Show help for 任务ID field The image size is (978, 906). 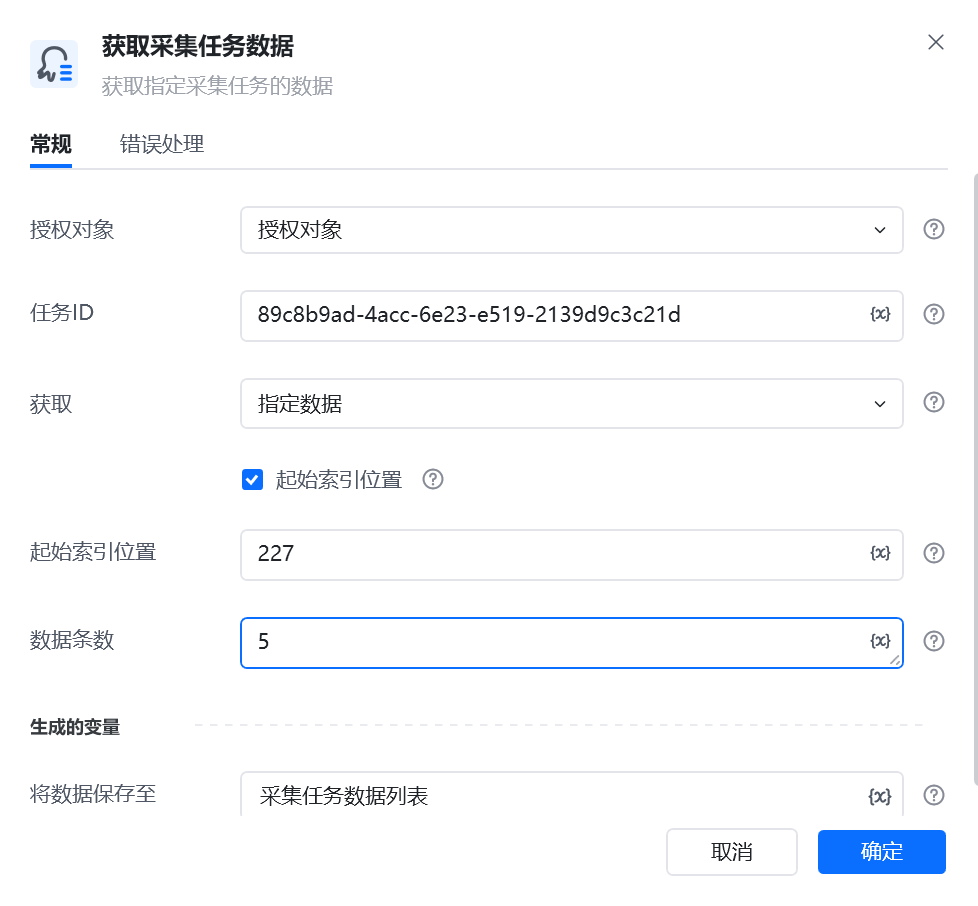[933, 314]
